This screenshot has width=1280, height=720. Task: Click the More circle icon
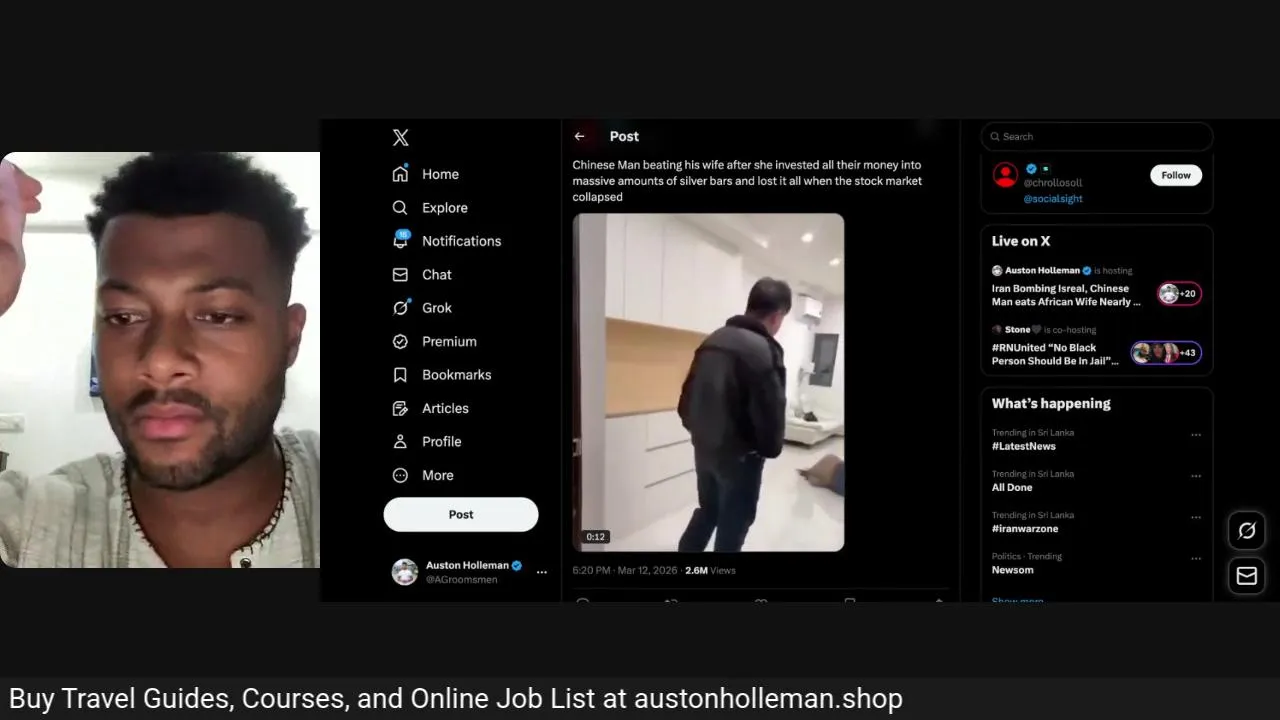tap(400, 475)
